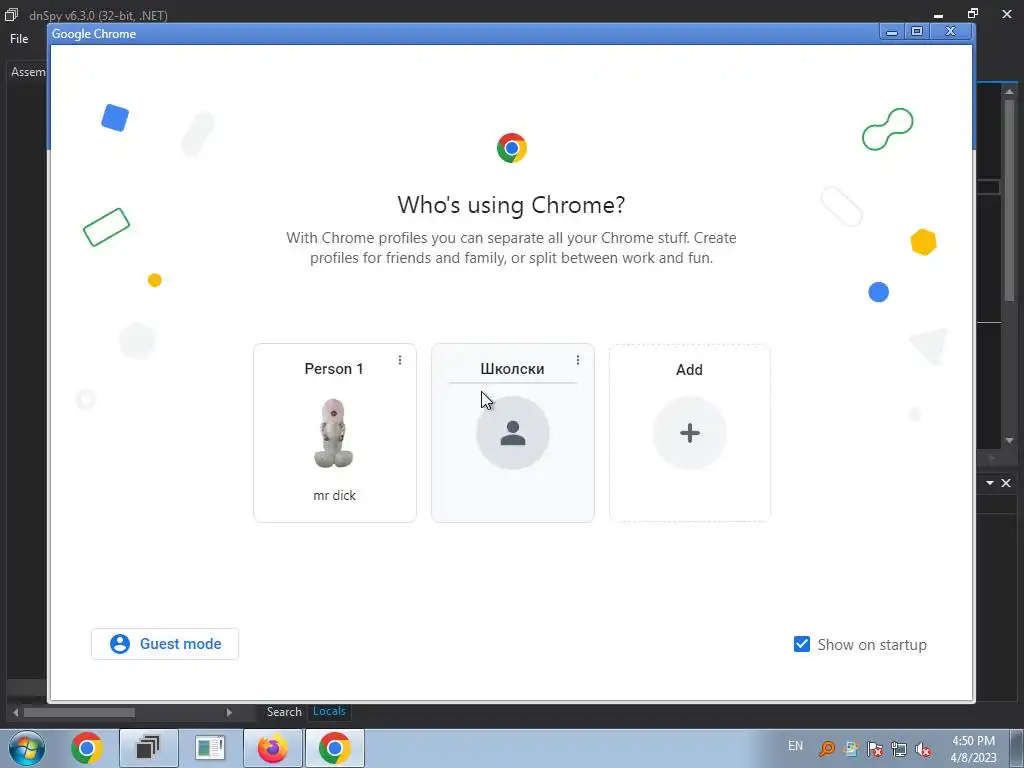Switch to dnSpy Locals tab
The width and height of the screenshot is (1024, 768).
point(329,711)
